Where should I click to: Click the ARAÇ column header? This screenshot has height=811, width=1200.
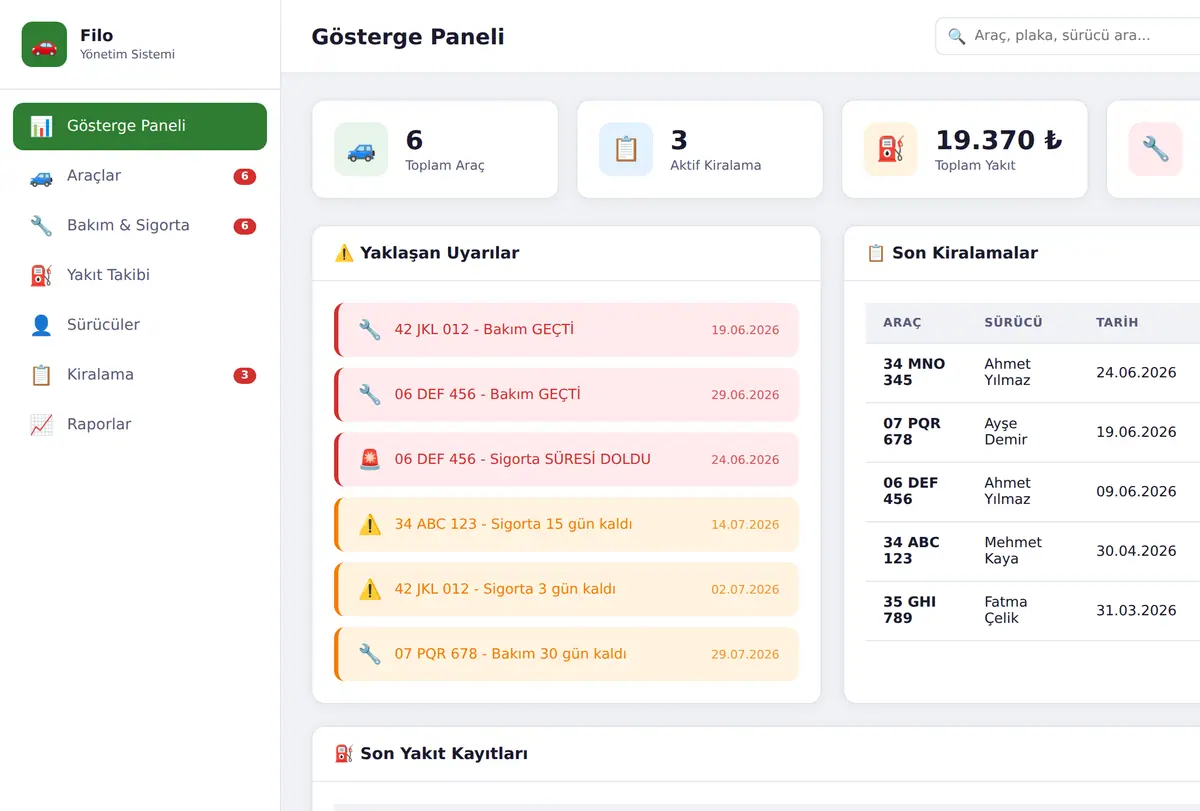pos(902,323)
